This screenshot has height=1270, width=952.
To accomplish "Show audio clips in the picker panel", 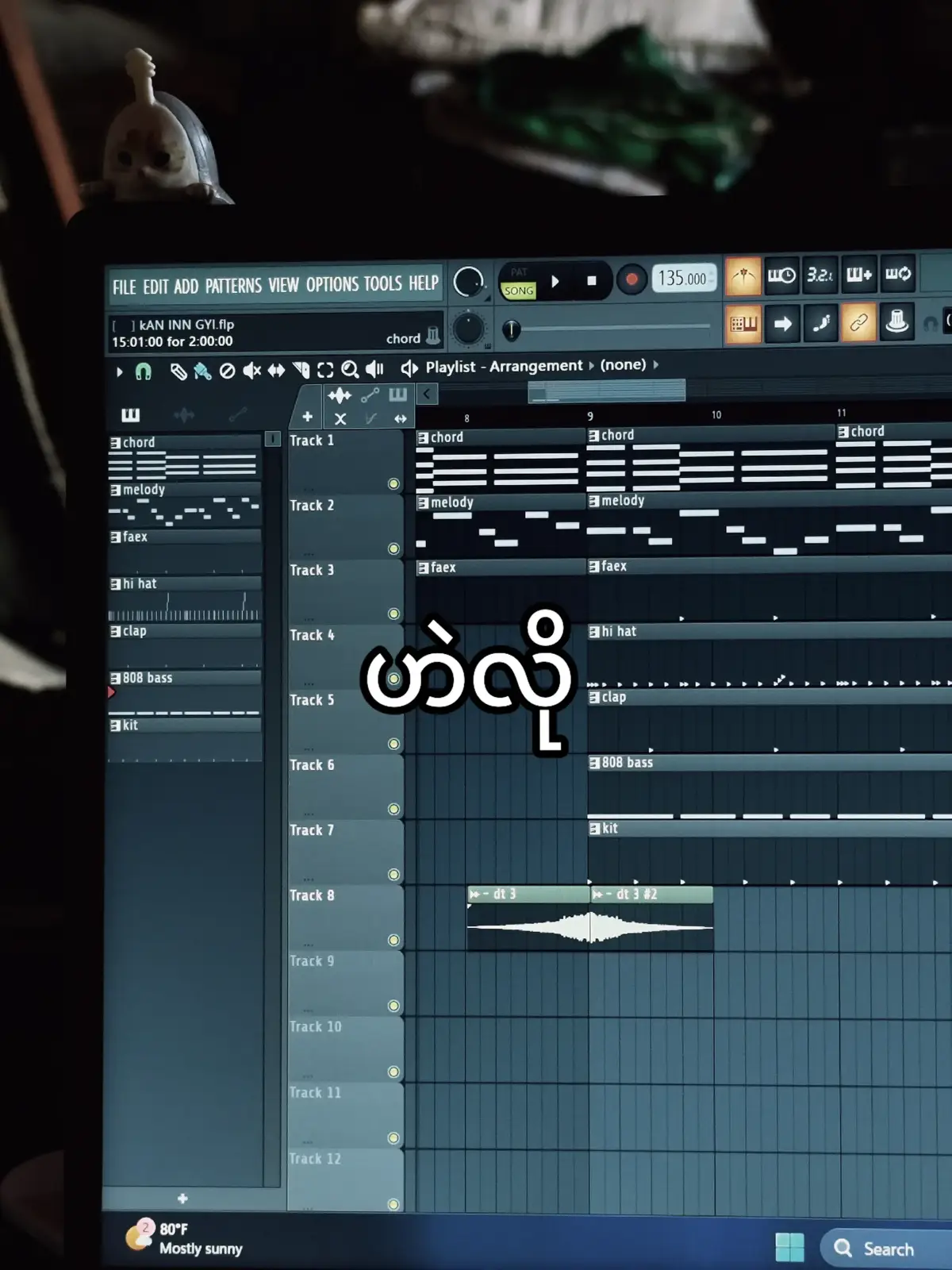I will tap(183, 415).
